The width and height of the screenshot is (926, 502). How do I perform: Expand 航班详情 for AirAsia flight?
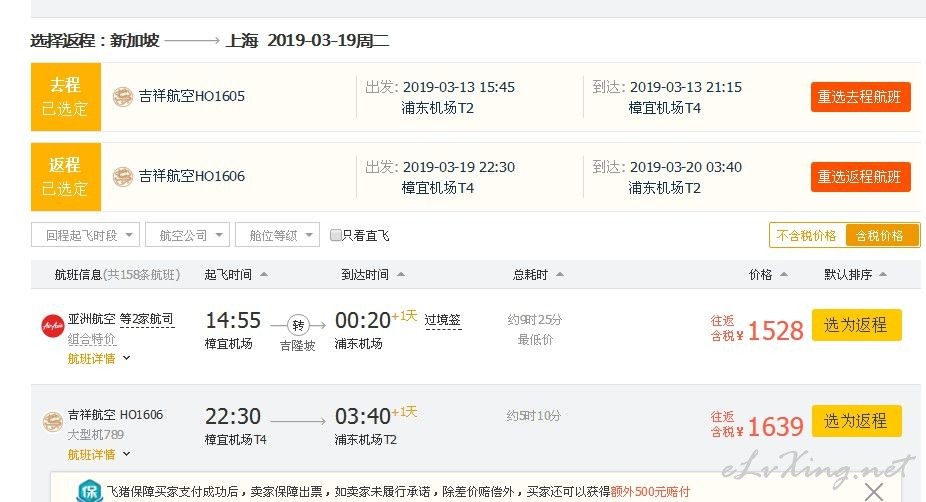pyautogui.click(x=99, y=358)
